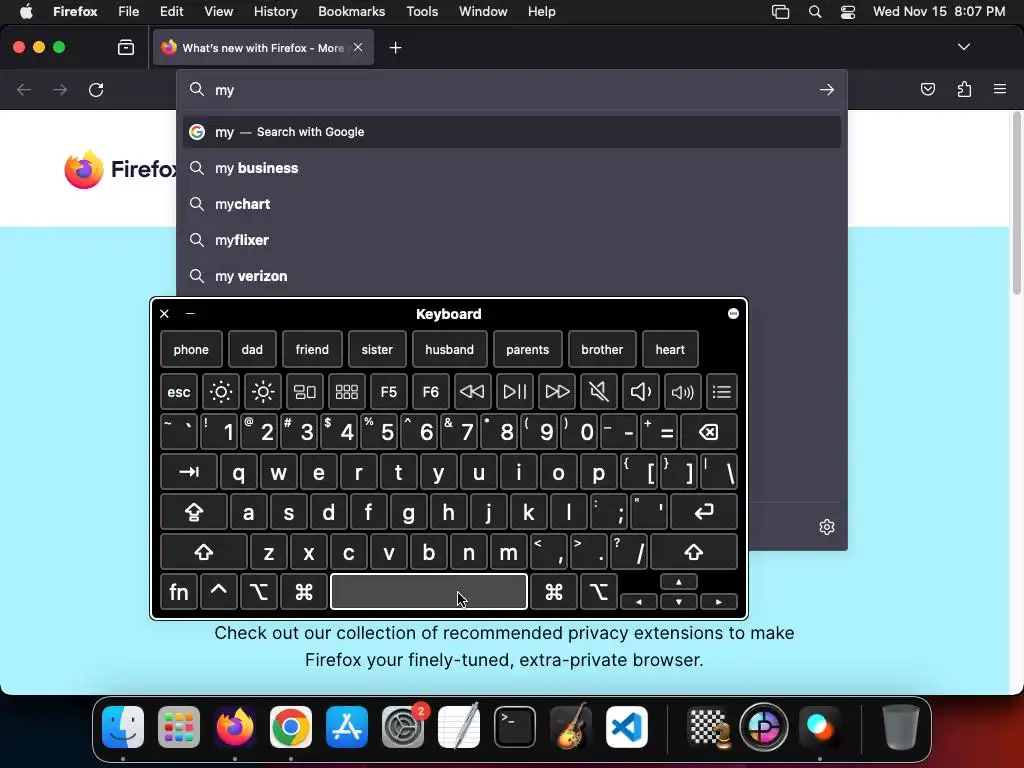Viewport: 1024px width, 768px height.
Task: Reload the page with the refresh icon
Action: click(x=96, y=89)
